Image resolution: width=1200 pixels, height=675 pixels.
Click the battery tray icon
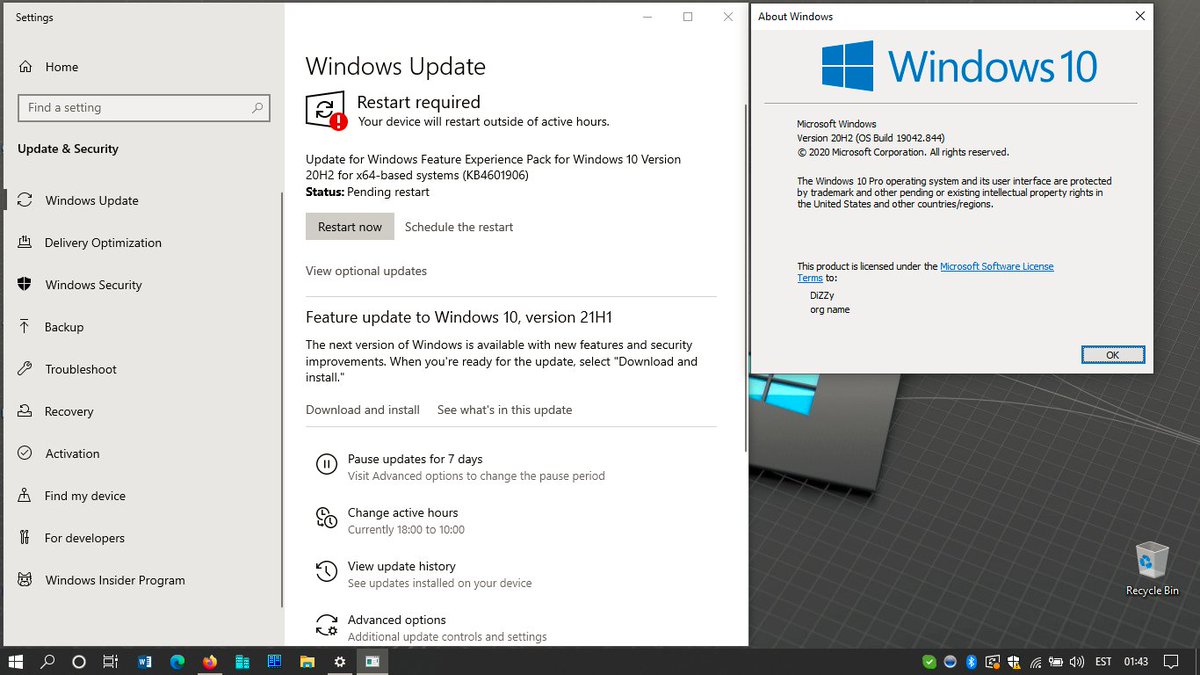tap(1056, 662)
